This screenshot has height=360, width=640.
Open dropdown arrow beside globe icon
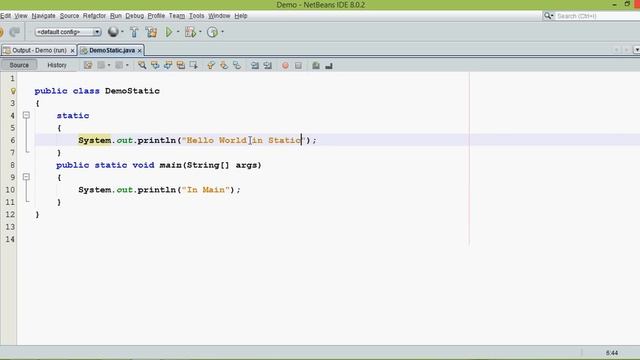tap(122, 32)
